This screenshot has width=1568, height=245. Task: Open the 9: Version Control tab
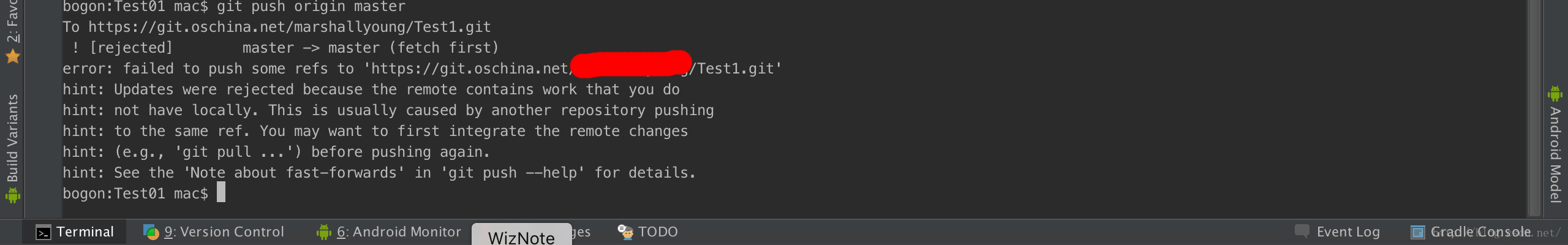(214, 232)
